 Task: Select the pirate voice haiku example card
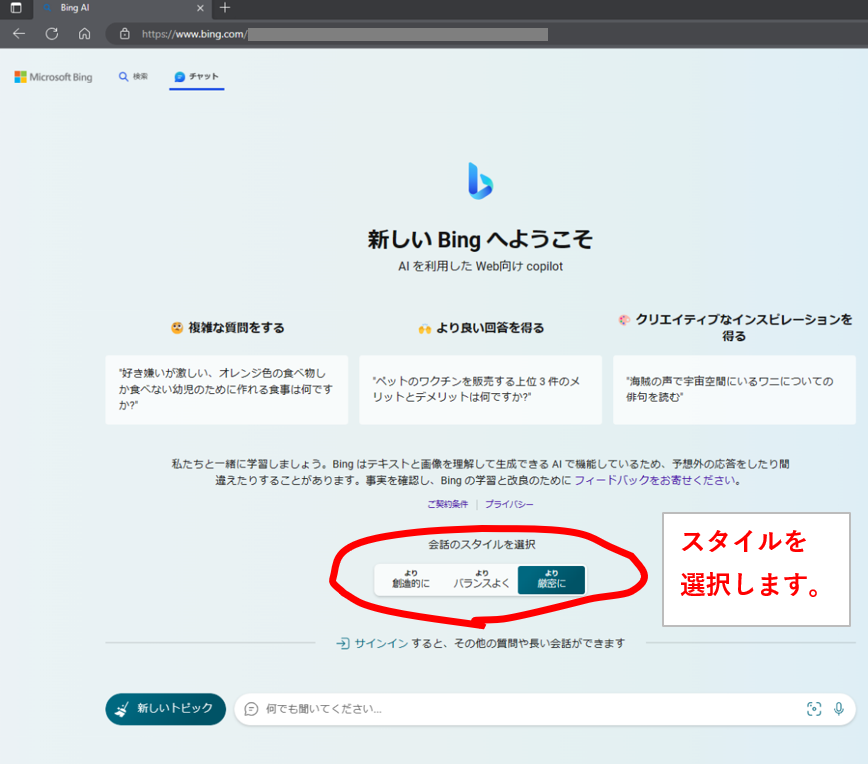coord(734,390)
